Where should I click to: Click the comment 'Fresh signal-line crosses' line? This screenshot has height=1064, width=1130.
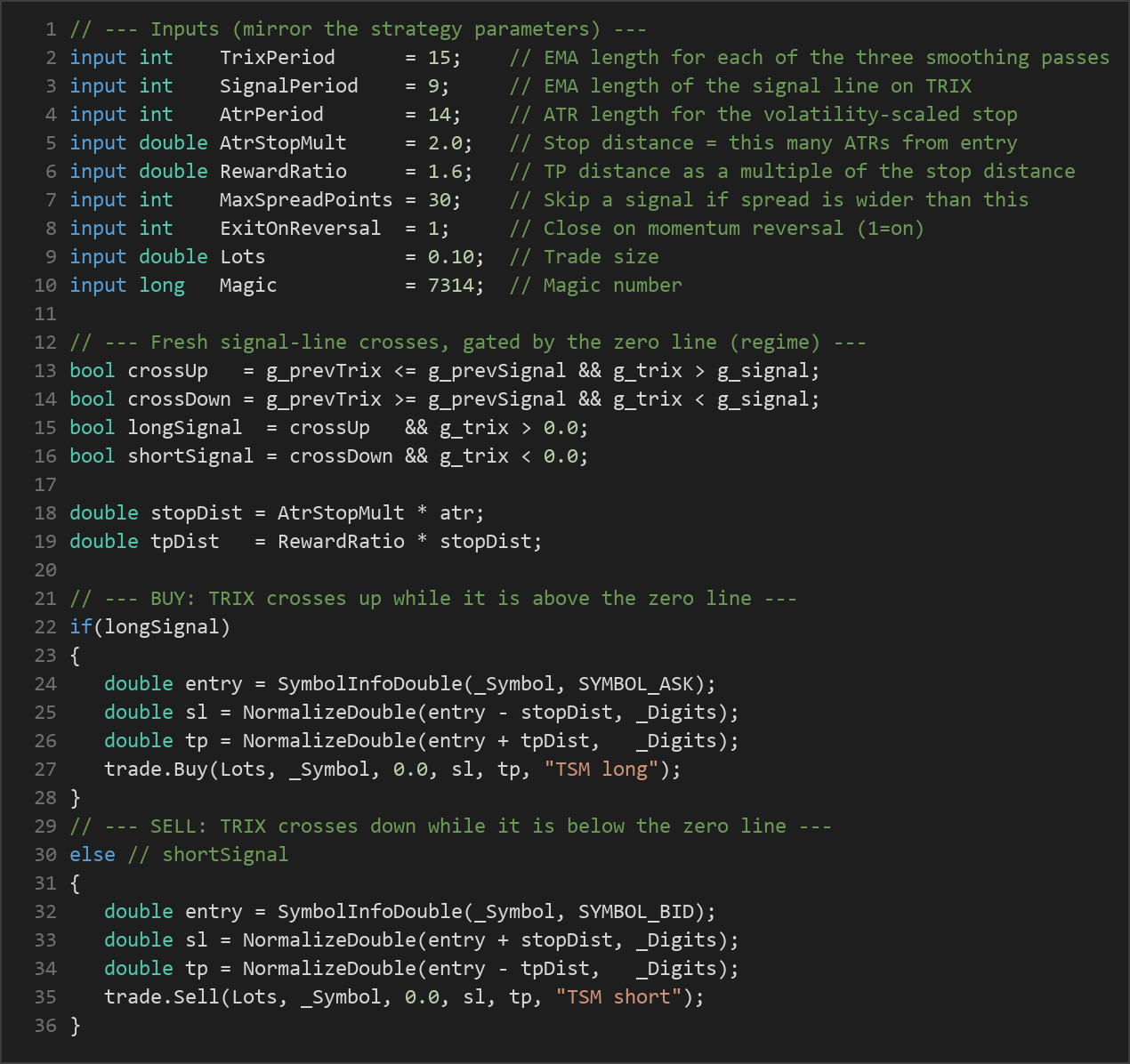point(468,343)
